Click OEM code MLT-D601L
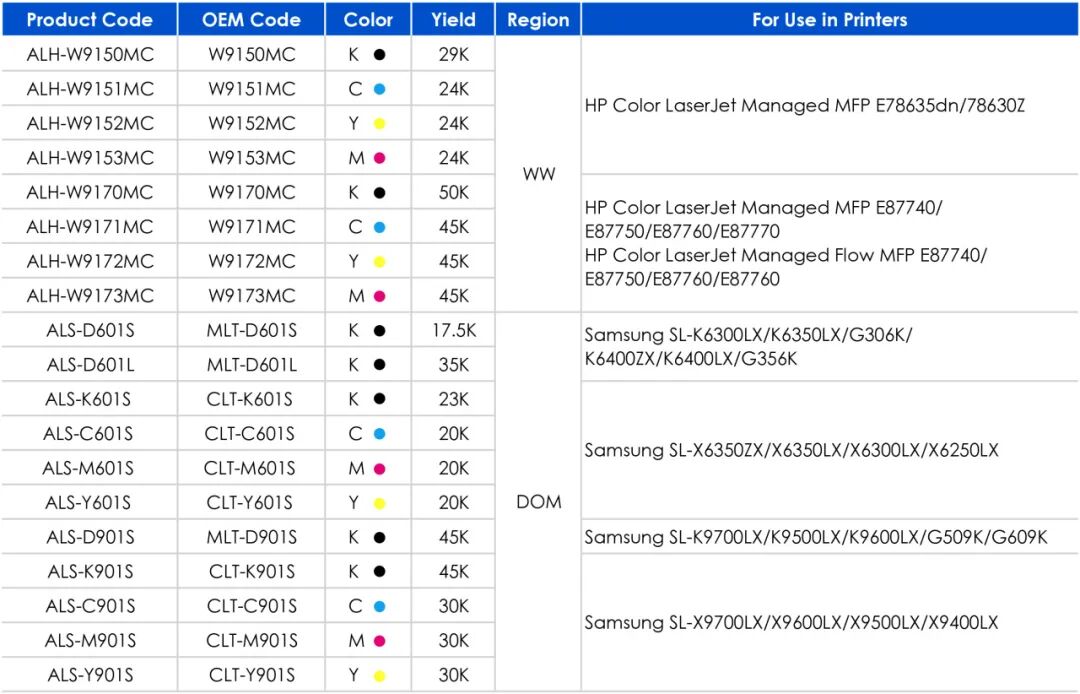The image size is (1080, 694). (x=251, y=365)
